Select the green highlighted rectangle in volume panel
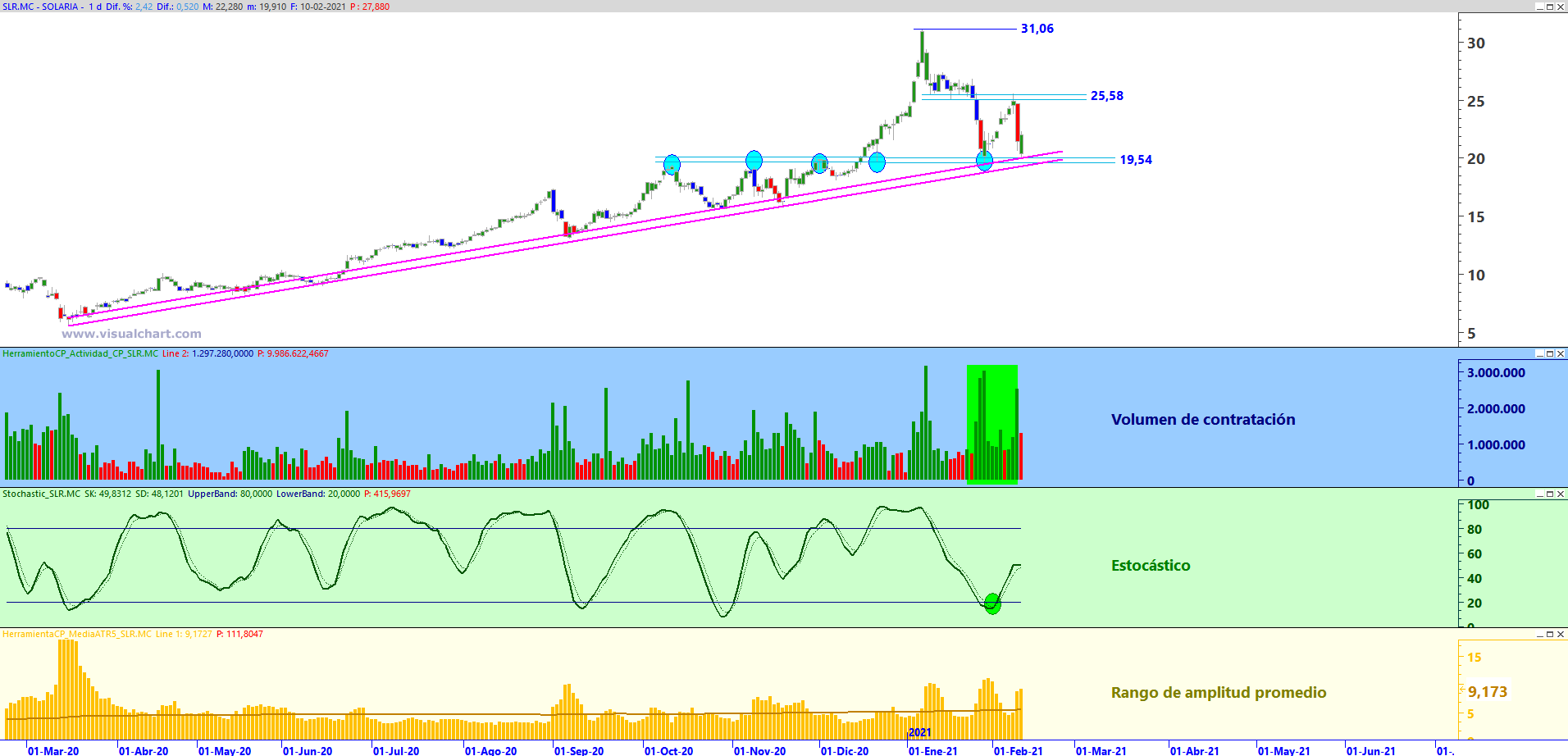Screen dimensions: 1568x756 (x=992, y=425)
